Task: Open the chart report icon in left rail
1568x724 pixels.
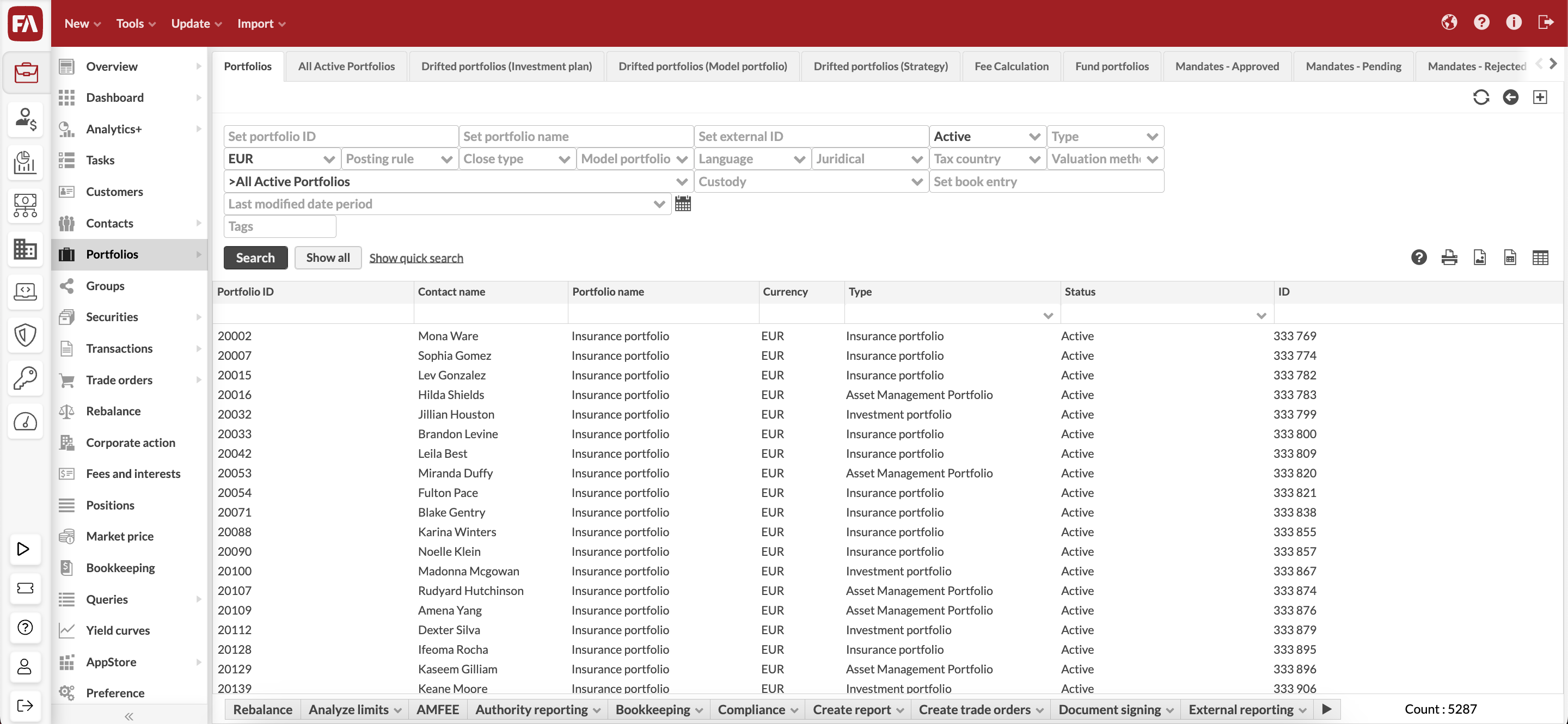Action: click(x=25, y=162)
